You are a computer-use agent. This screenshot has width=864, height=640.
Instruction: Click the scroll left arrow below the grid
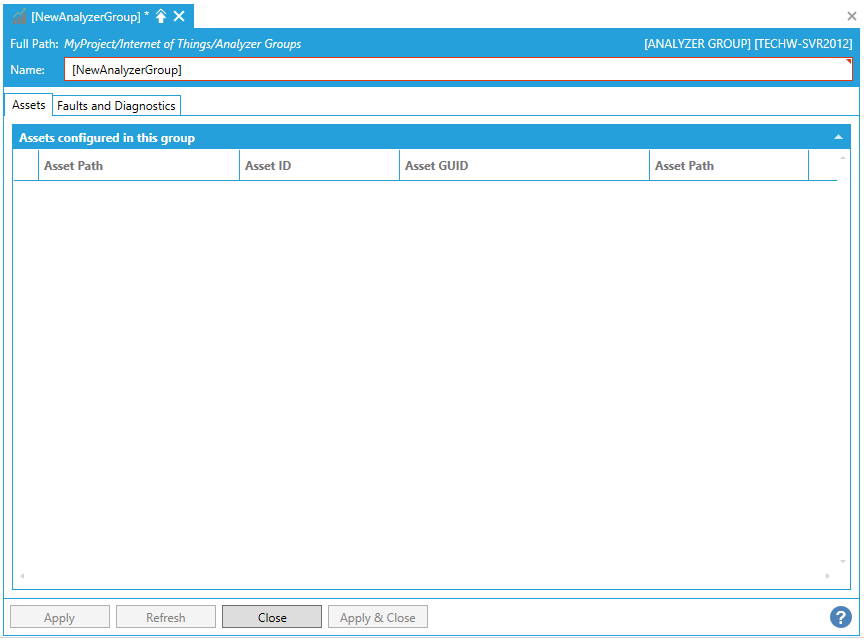coord(21,576)
